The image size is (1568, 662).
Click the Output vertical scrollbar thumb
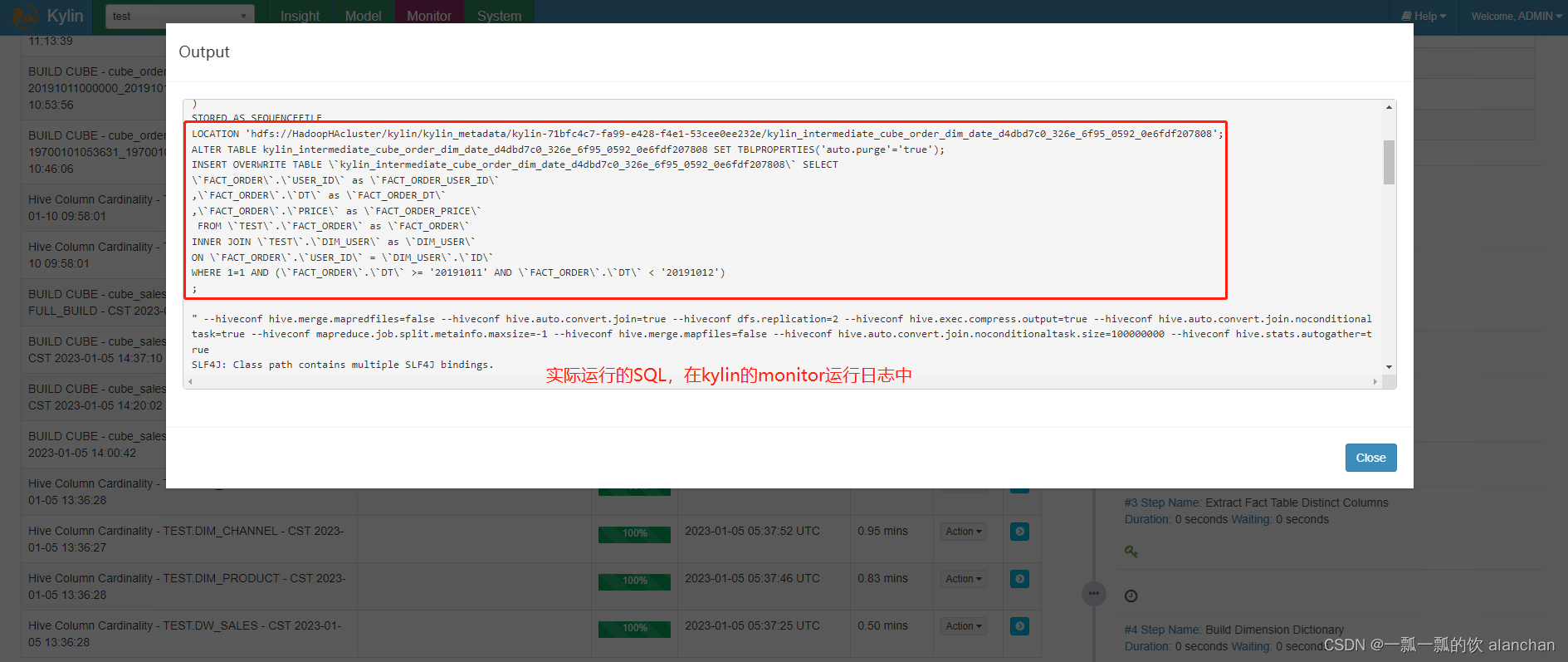coord(1389,162)
